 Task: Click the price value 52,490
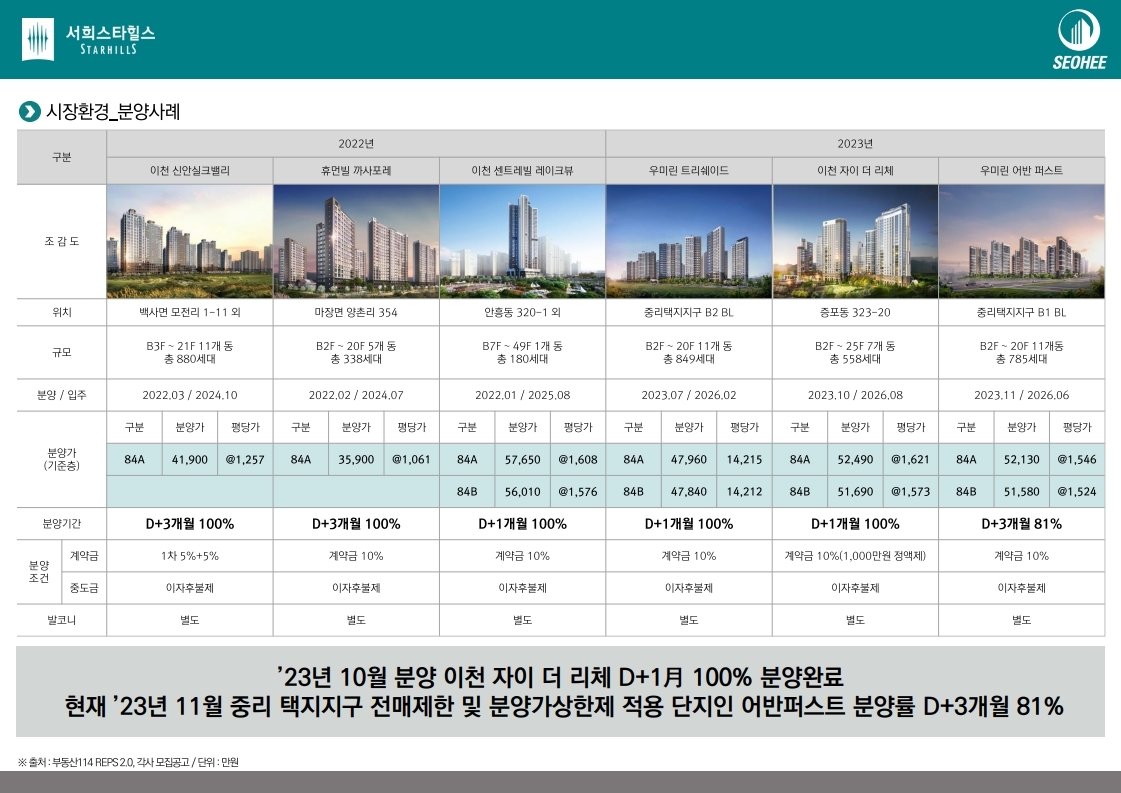(855, 460)
